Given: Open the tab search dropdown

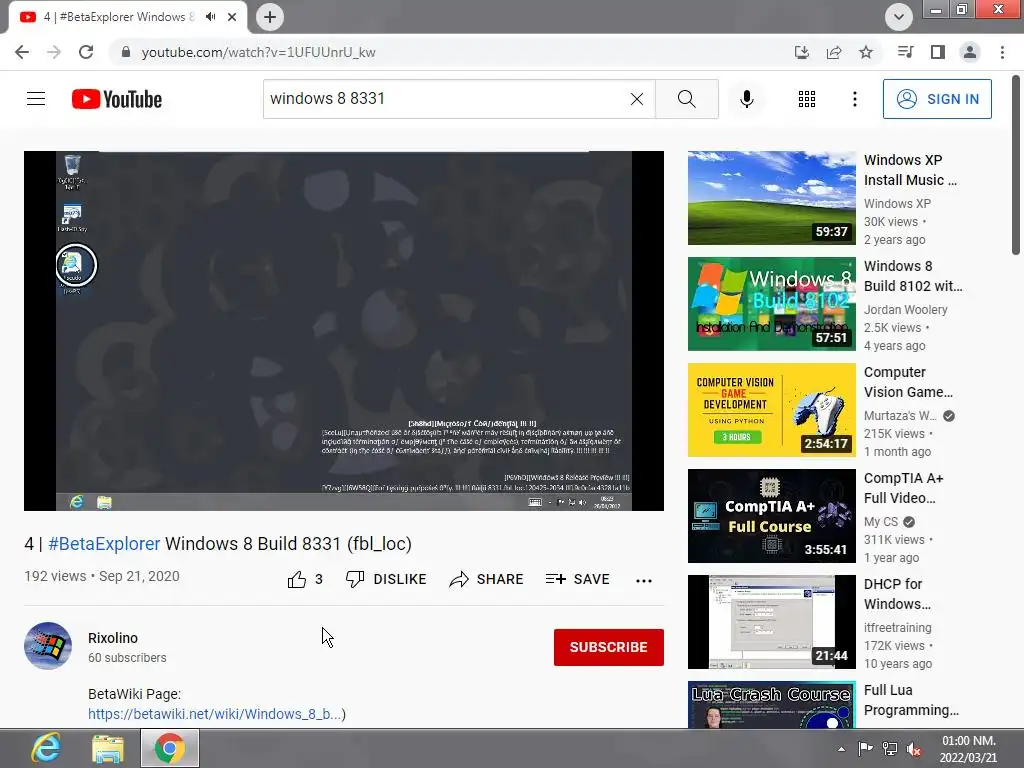Looking at the screenshot, I should [899, 17].
